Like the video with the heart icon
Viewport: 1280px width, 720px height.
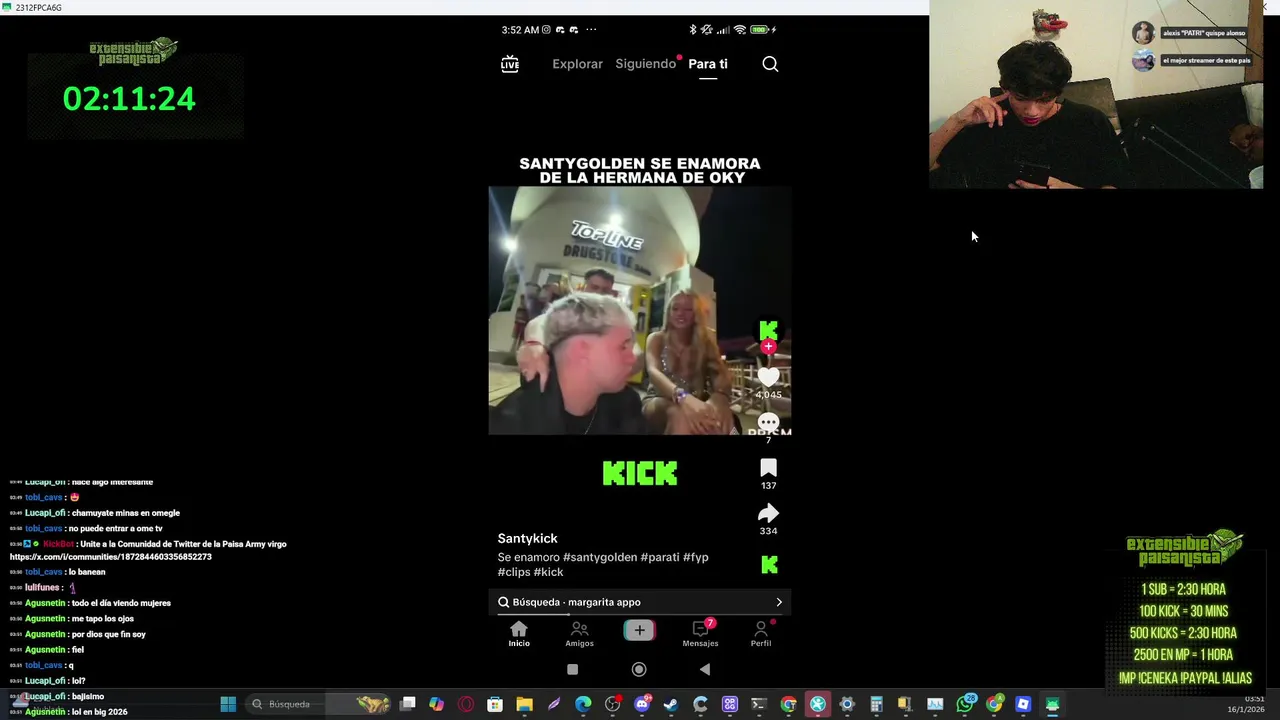coord(768,377)
